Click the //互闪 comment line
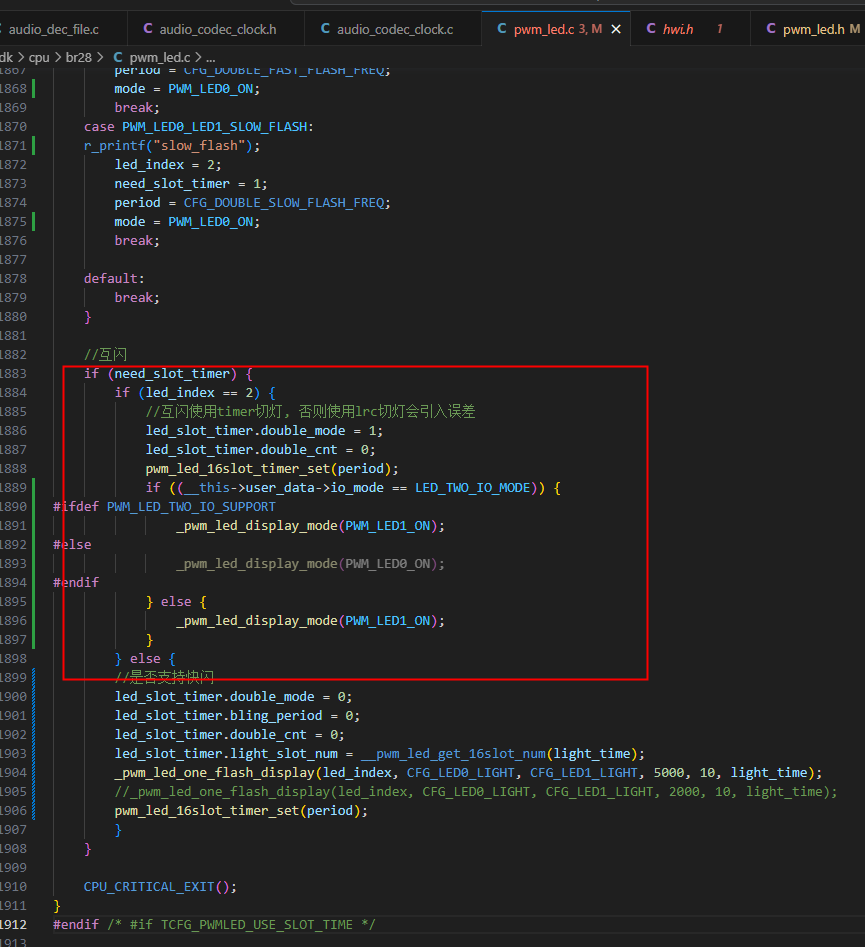865x947 pixels. click(x=106, y=355)
